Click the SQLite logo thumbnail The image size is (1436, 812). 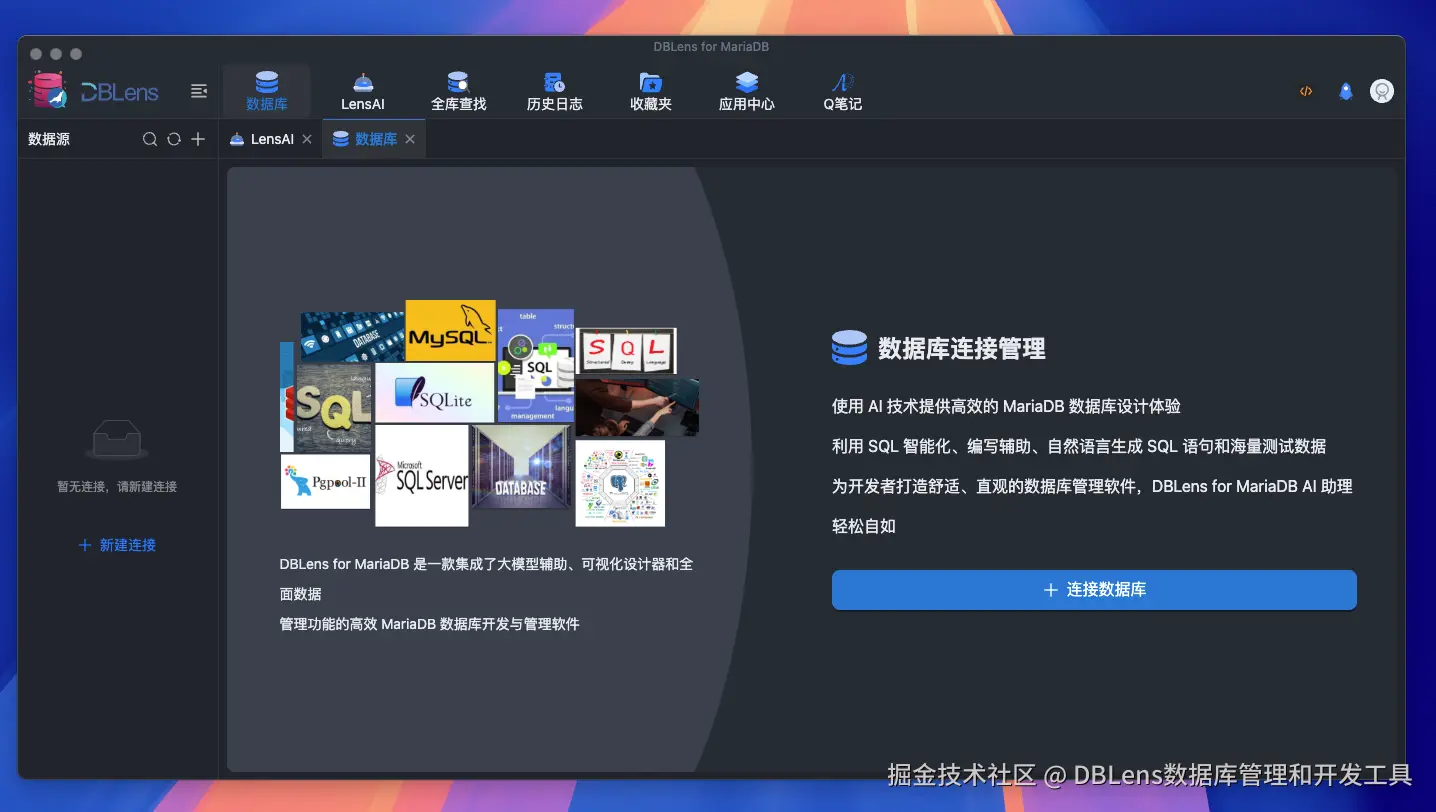click(x=435, y=393)
